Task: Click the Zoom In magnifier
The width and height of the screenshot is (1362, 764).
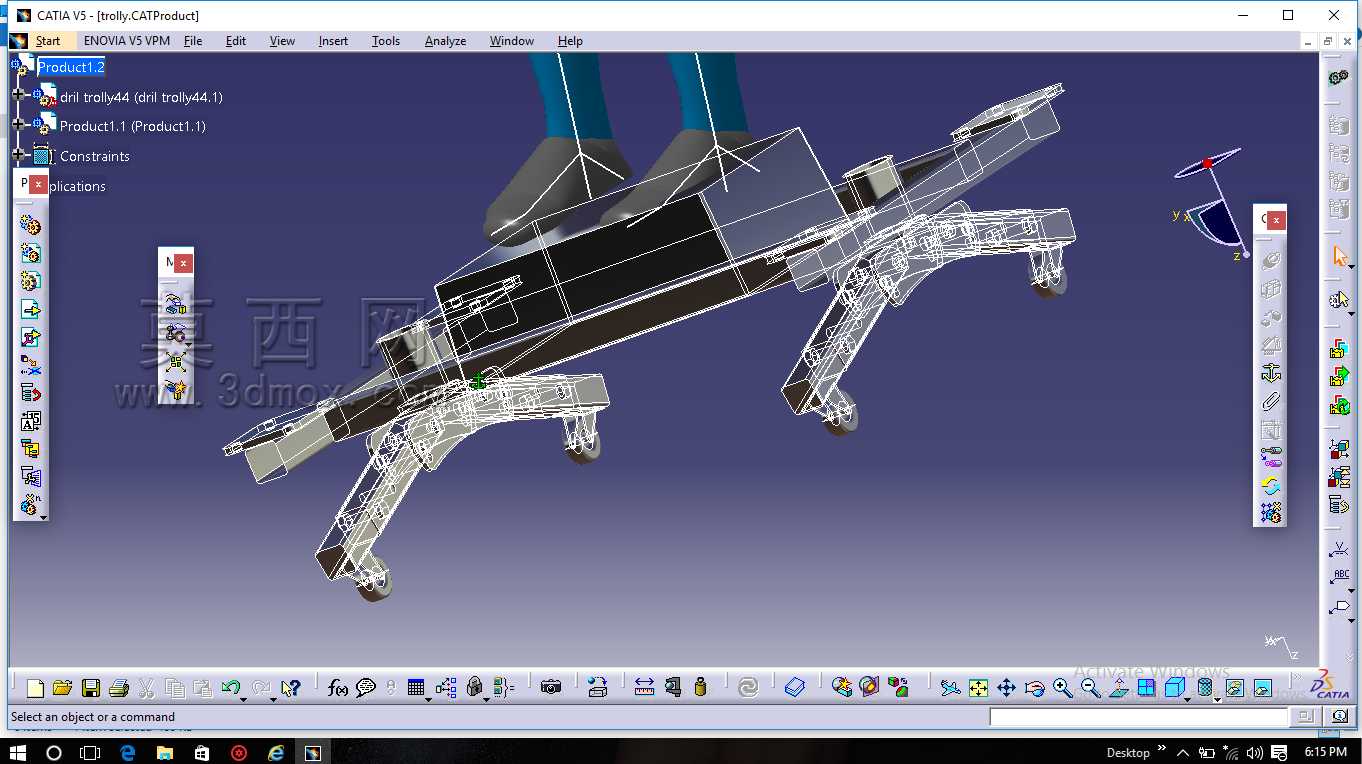Action: (x=1062, y=688)
